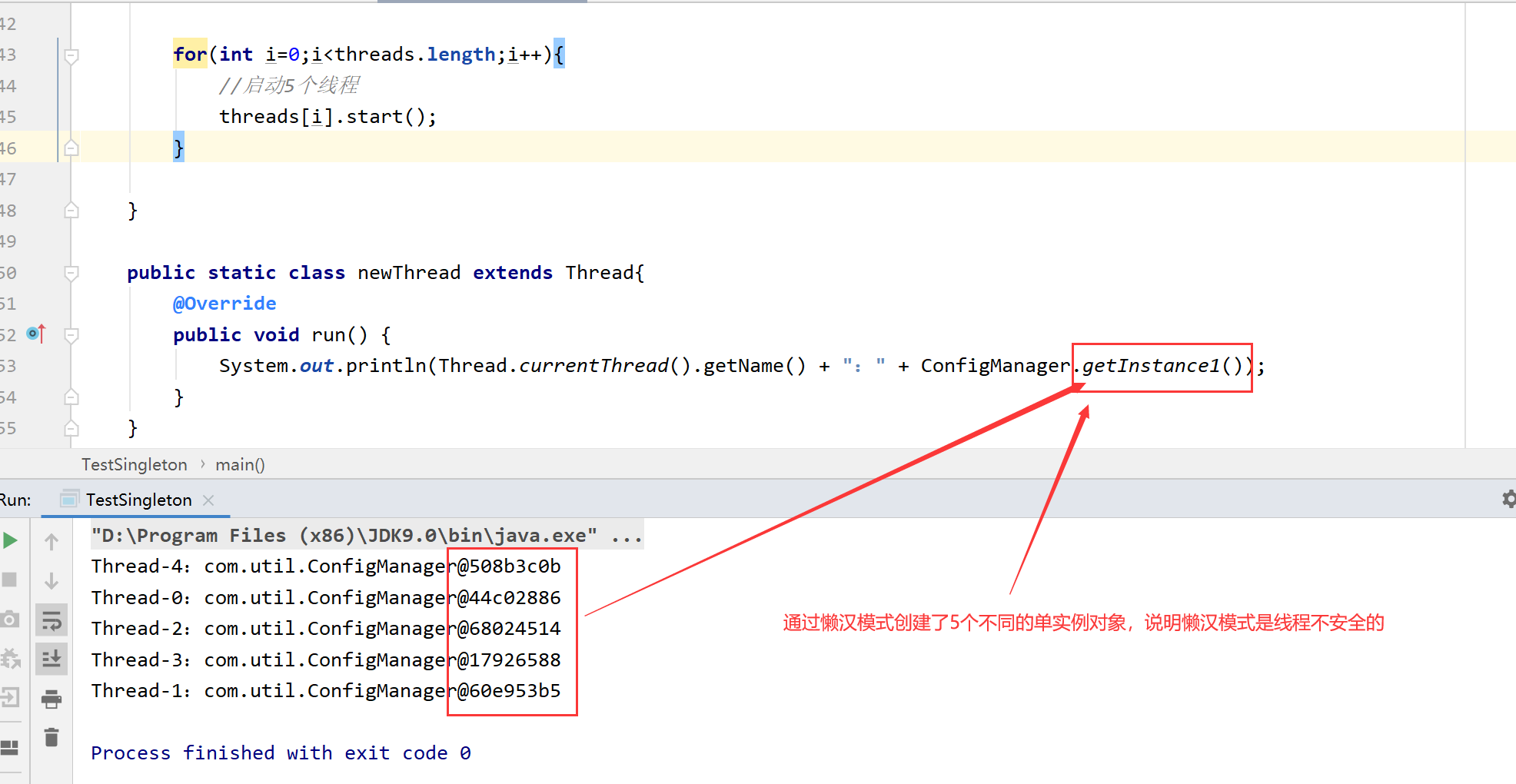
Task: Click the exit icon in Run toolbar
Action: [x=10, y=697]
